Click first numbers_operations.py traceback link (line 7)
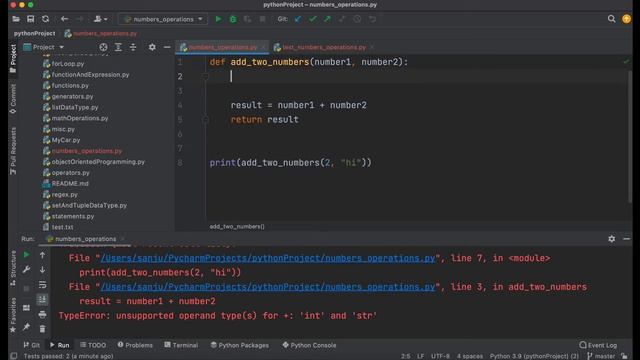 click(268, 258)
